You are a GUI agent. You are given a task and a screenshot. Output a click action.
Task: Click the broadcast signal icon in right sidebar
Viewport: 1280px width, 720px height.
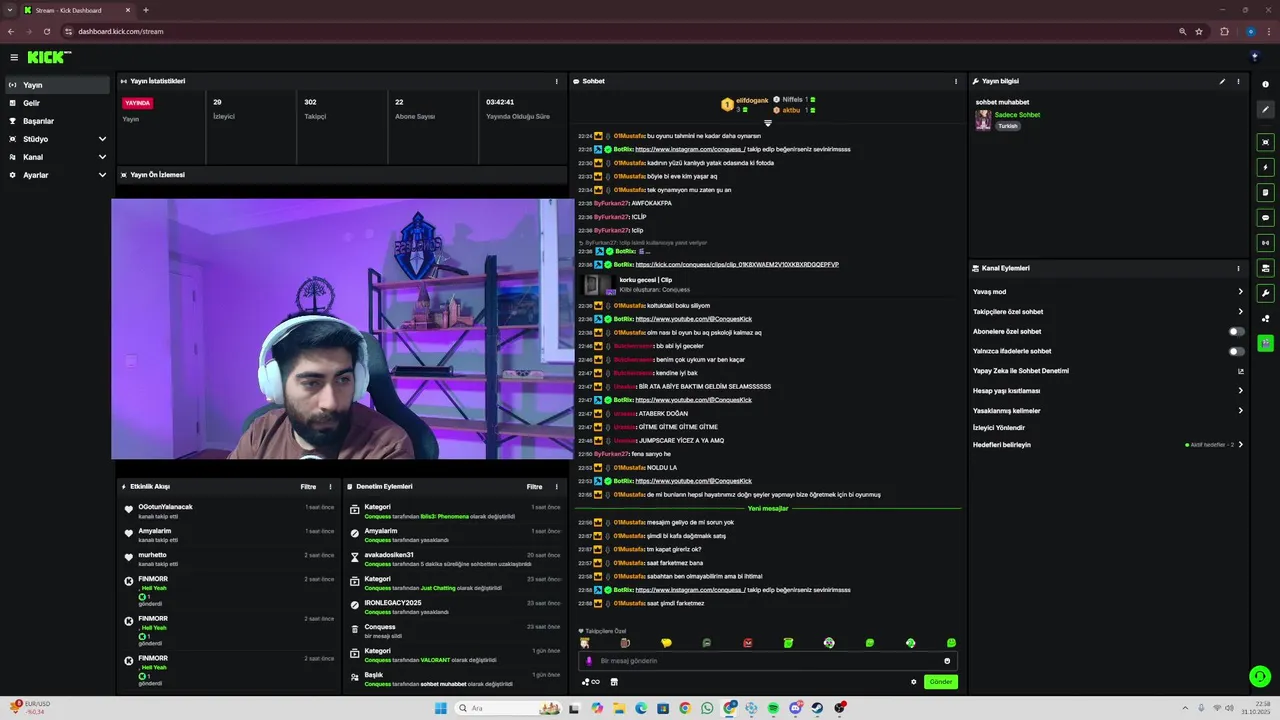pos(1266,242)
